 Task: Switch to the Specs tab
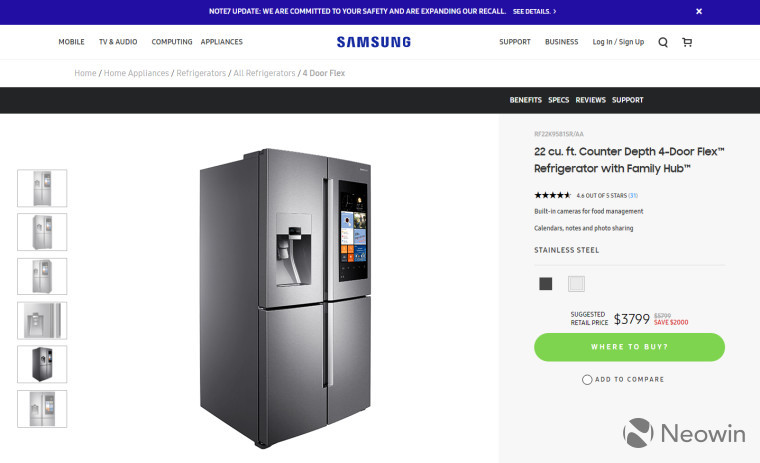pos(558,100)
